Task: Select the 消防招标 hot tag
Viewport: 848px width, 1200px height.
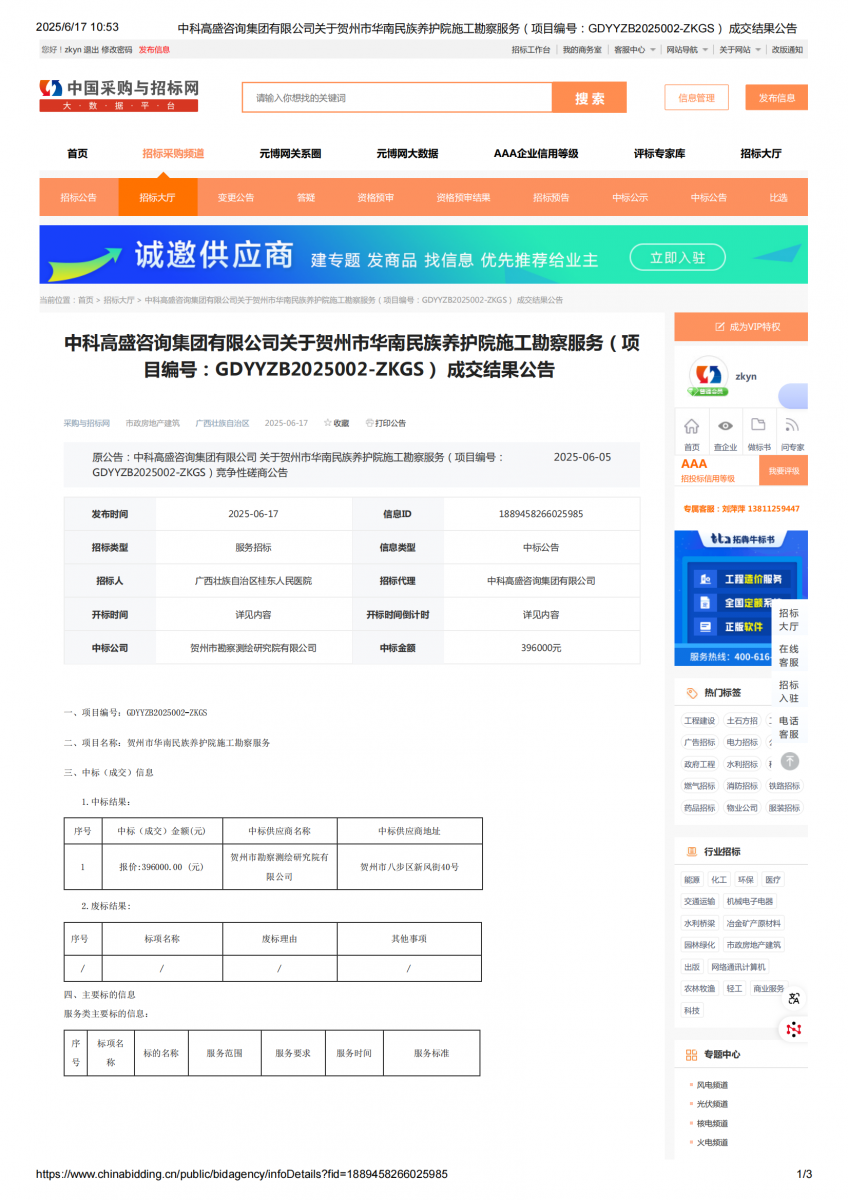Action: click(x=742, y=786)
